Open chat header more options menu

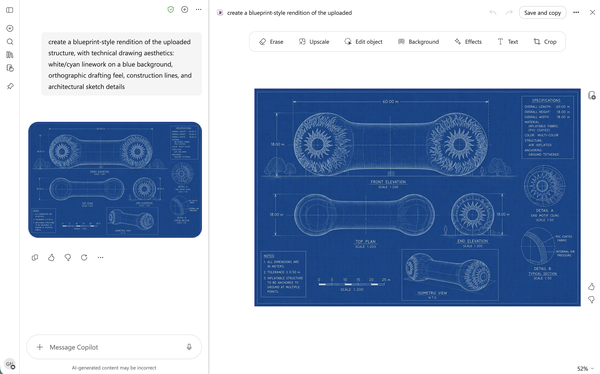point(198,10)
